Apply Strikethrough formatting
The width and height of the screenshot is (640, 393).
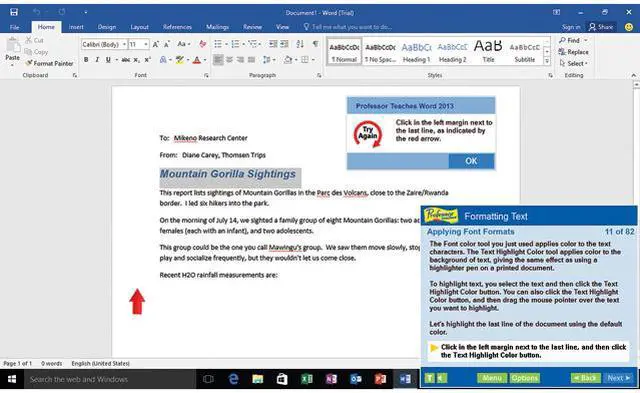pos(126,60)
